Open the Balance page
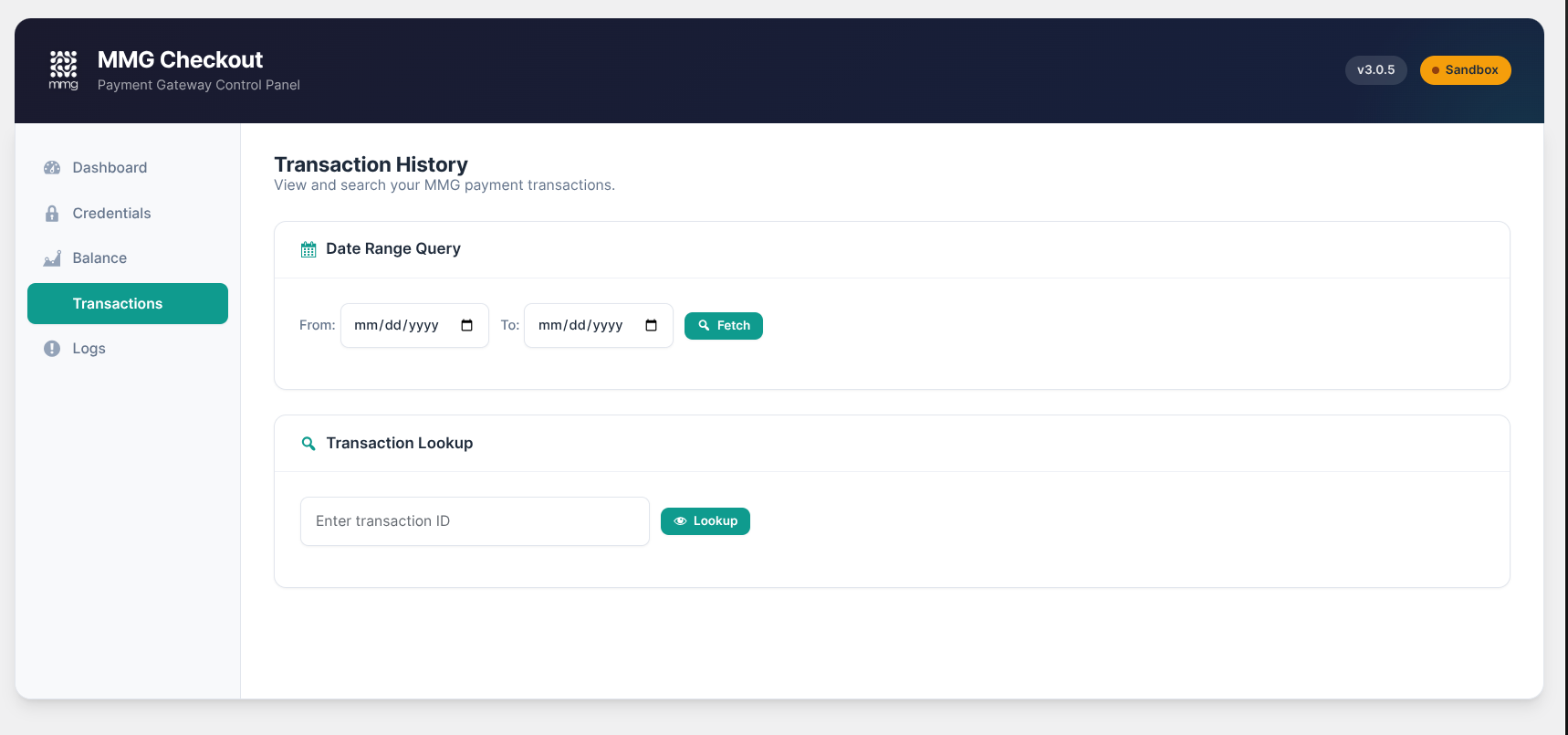1568x735 pixels. (128, 258)
